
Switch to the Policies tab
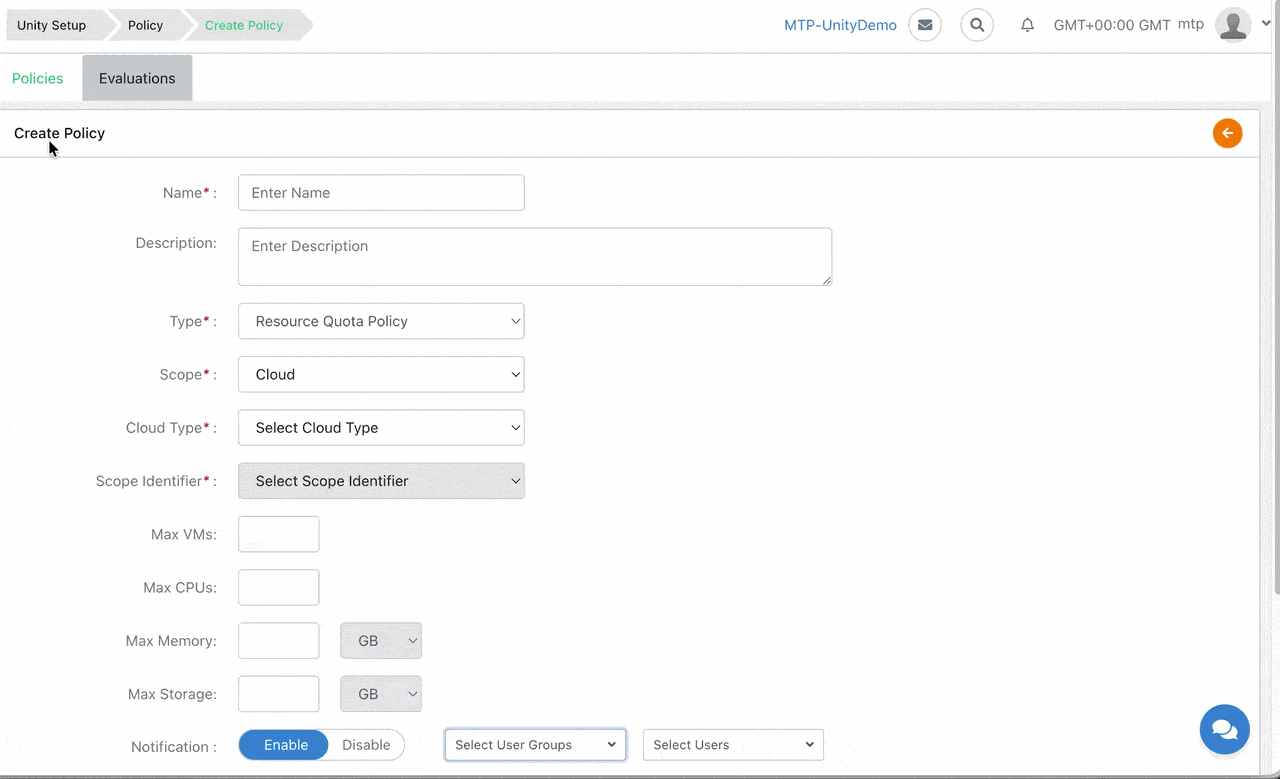pyautogui.click(x=38, y=78)
